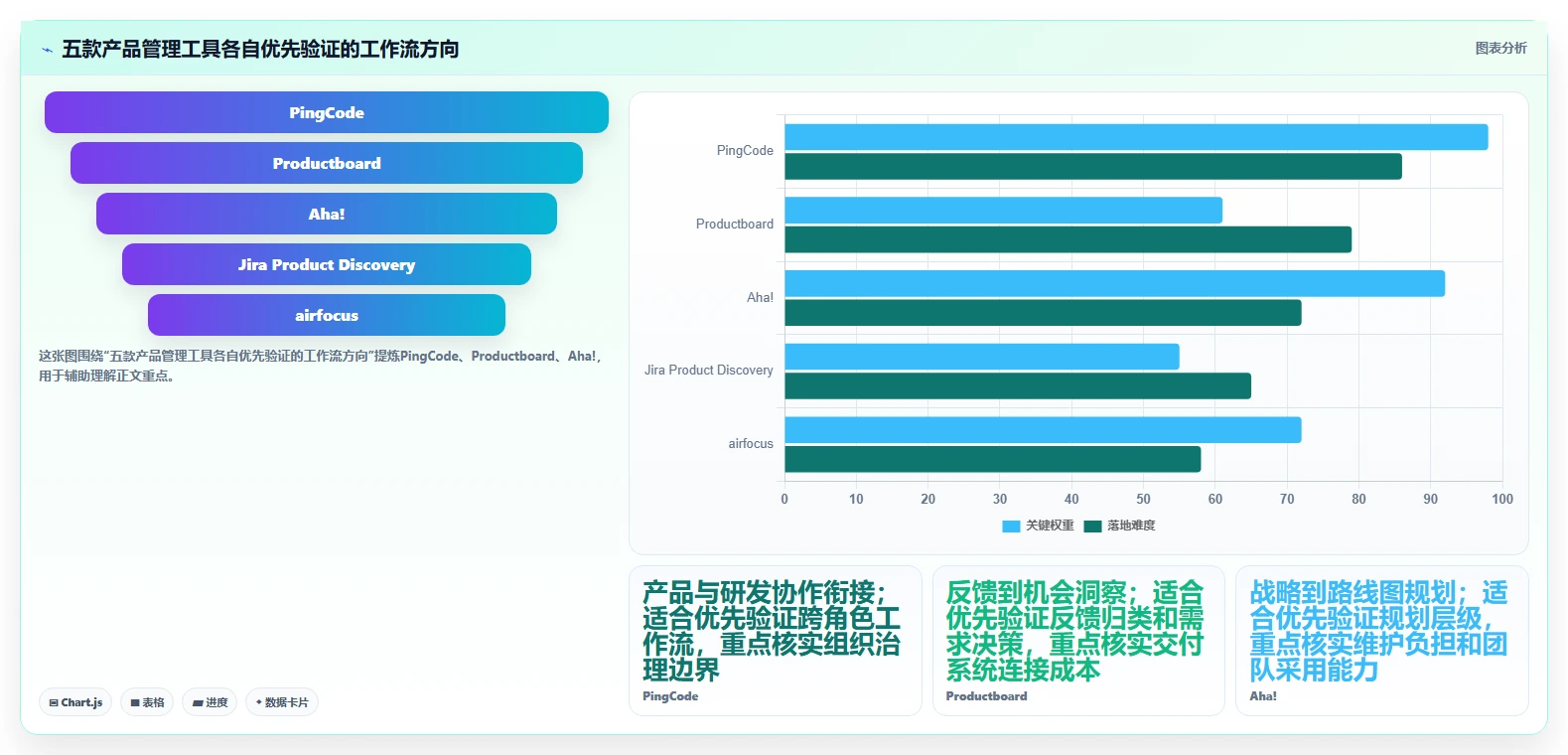Click the description text starting with 这张图围绕
This screenshot has width=1568, height=755.
(321, 366)
